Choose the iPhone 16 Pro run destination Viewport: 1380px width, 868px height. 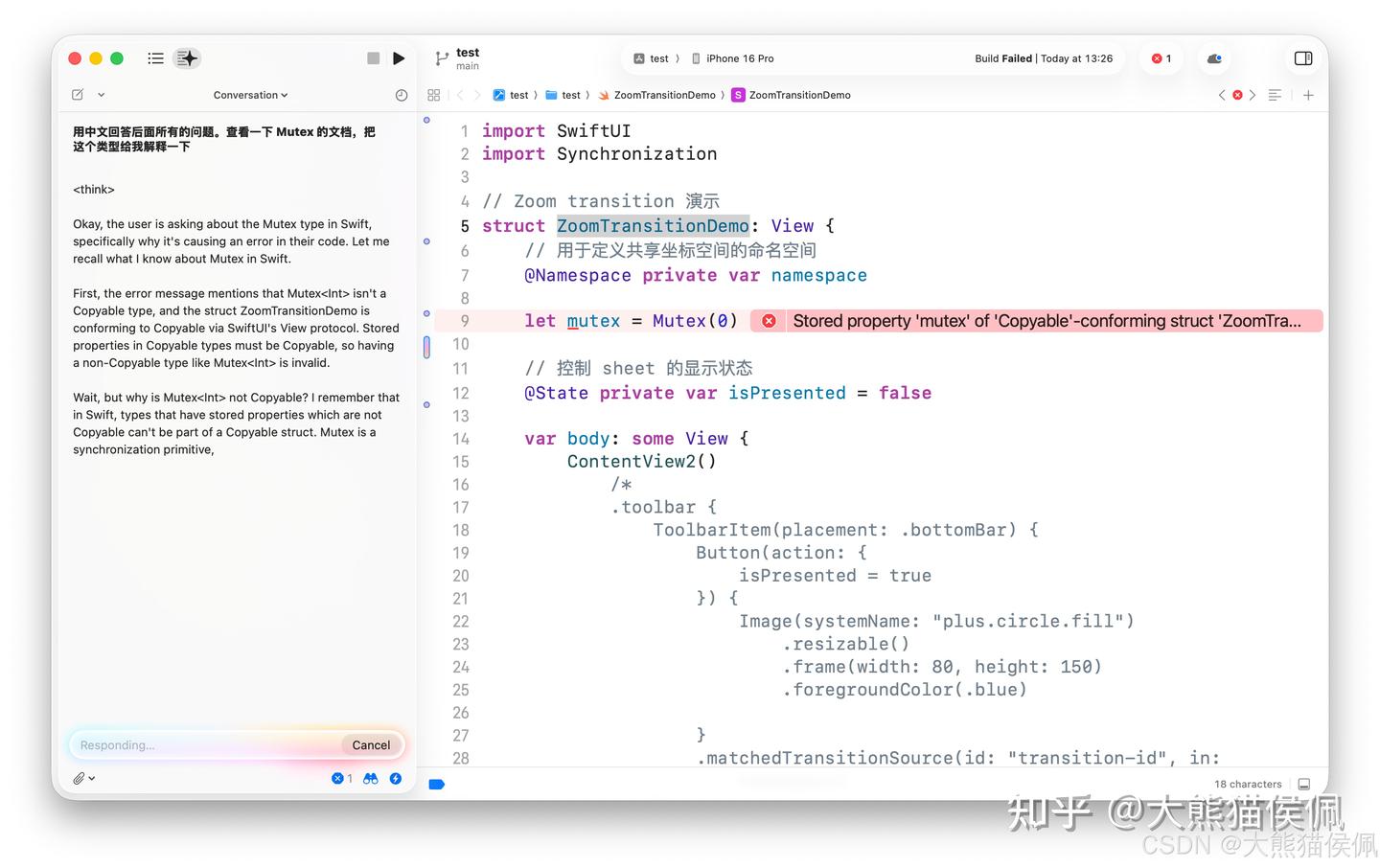click(740, 58)
